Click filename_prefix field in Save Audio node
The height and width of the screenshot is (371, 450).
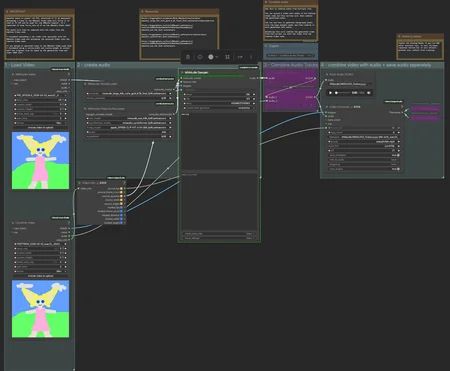click(x=349, y=84)
